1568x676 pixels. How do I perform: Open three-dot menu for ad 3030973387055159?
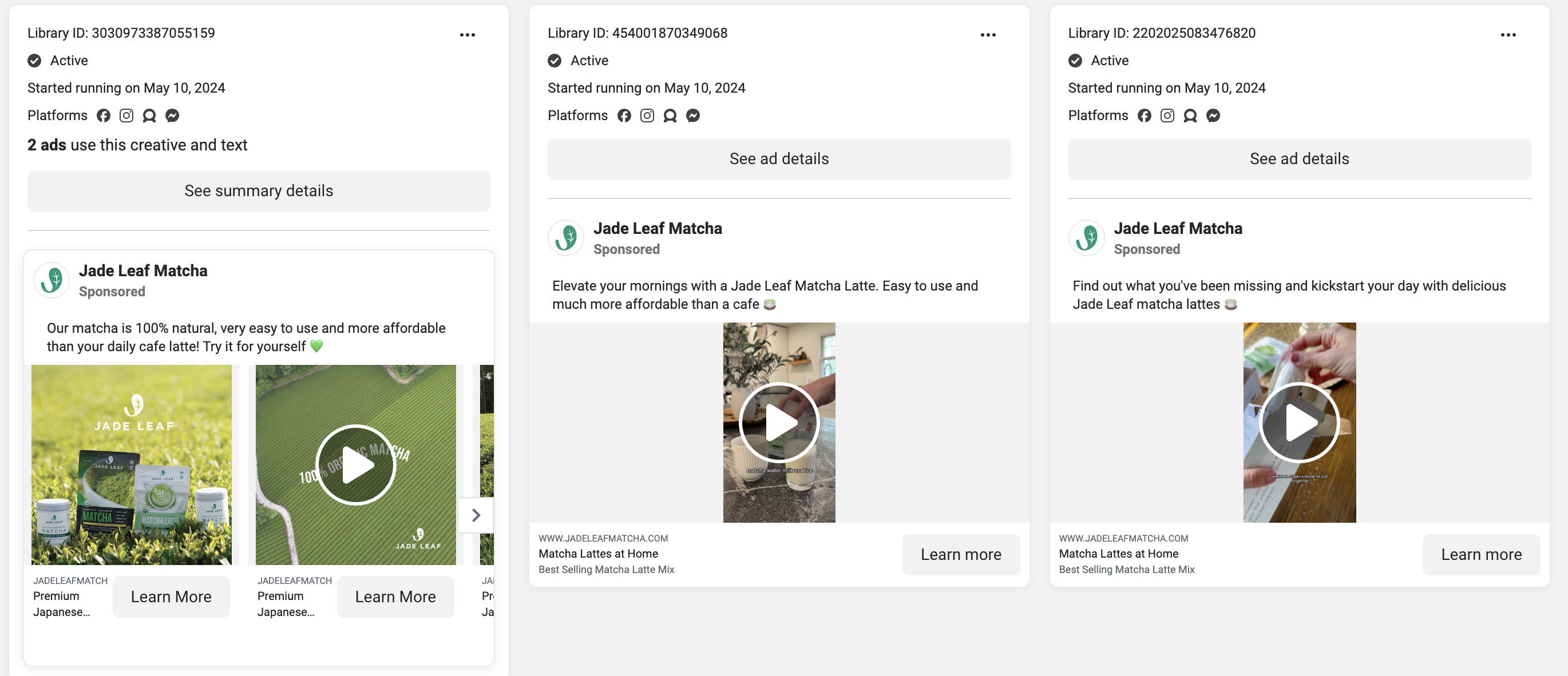pyautogui.click(x=467, y=35)
